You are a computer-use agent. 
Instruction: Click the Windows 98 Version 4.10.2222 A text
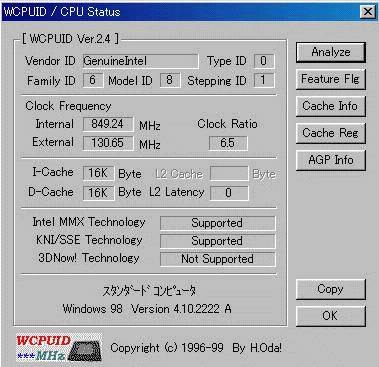pyautogui.click(x=147, y=309)
